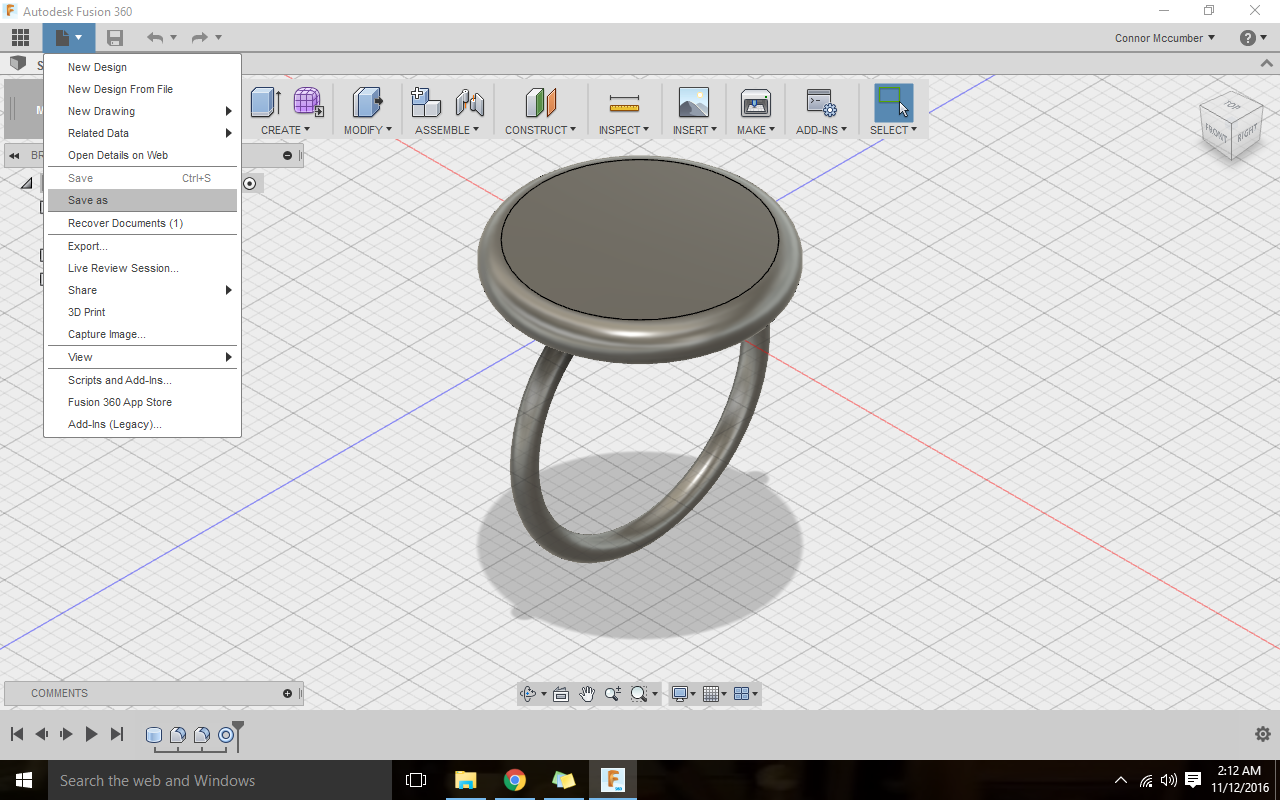Select the Make 3D print icon
This screenshot has height=800, width=1280.
click(755, 102)
